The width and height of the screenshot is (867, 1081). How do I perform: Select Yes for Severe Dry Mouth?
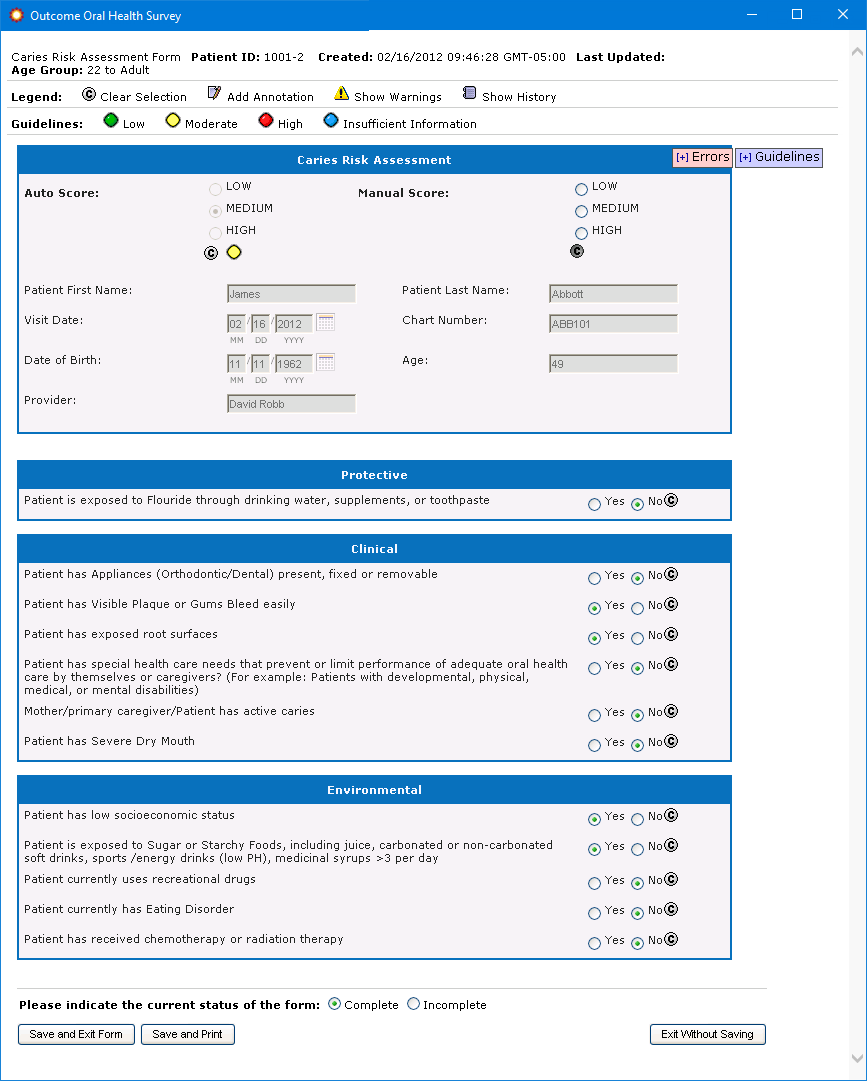click(x=595, y=745)
